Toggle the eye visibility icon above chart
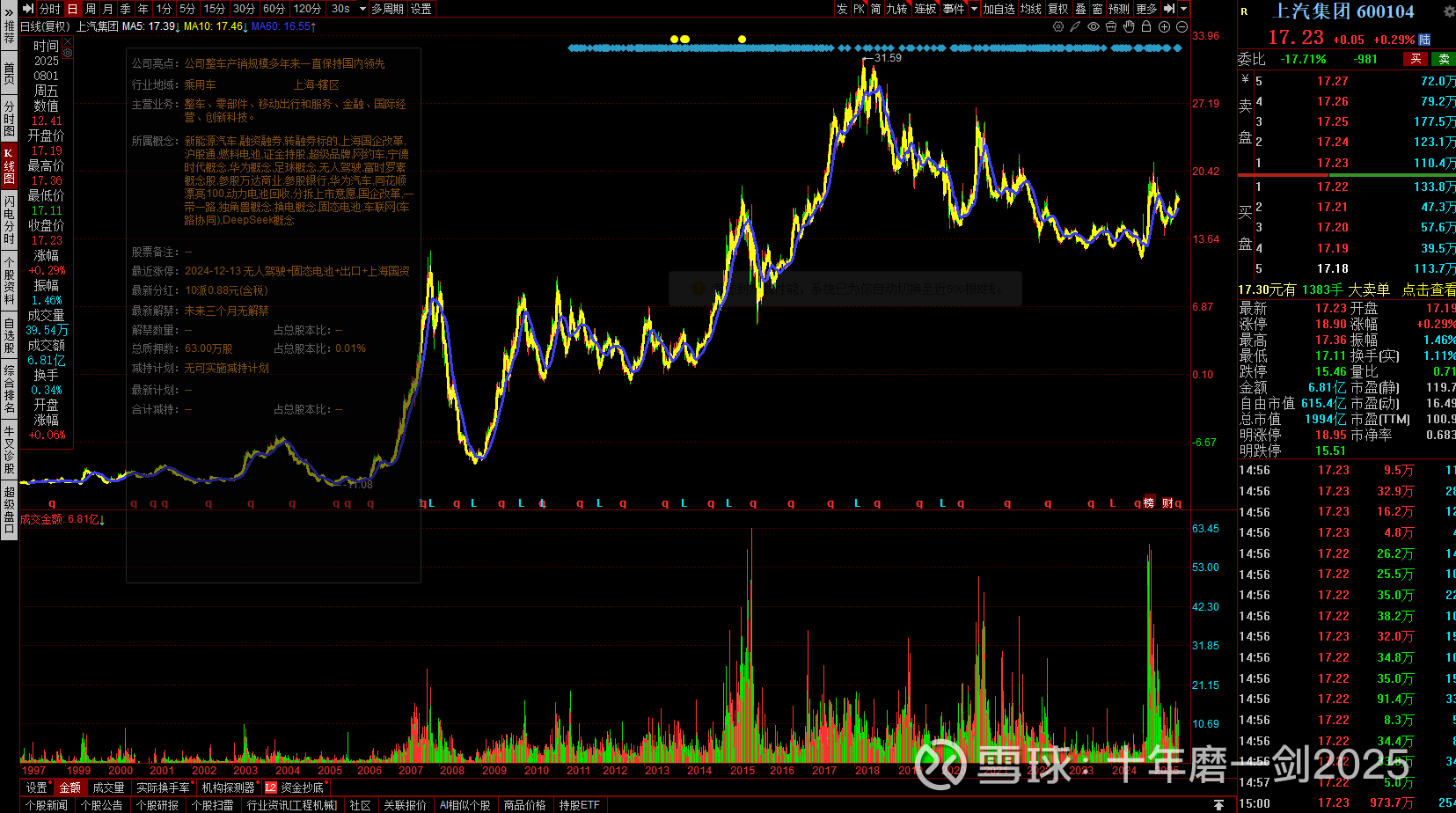 click(1094, 26)
